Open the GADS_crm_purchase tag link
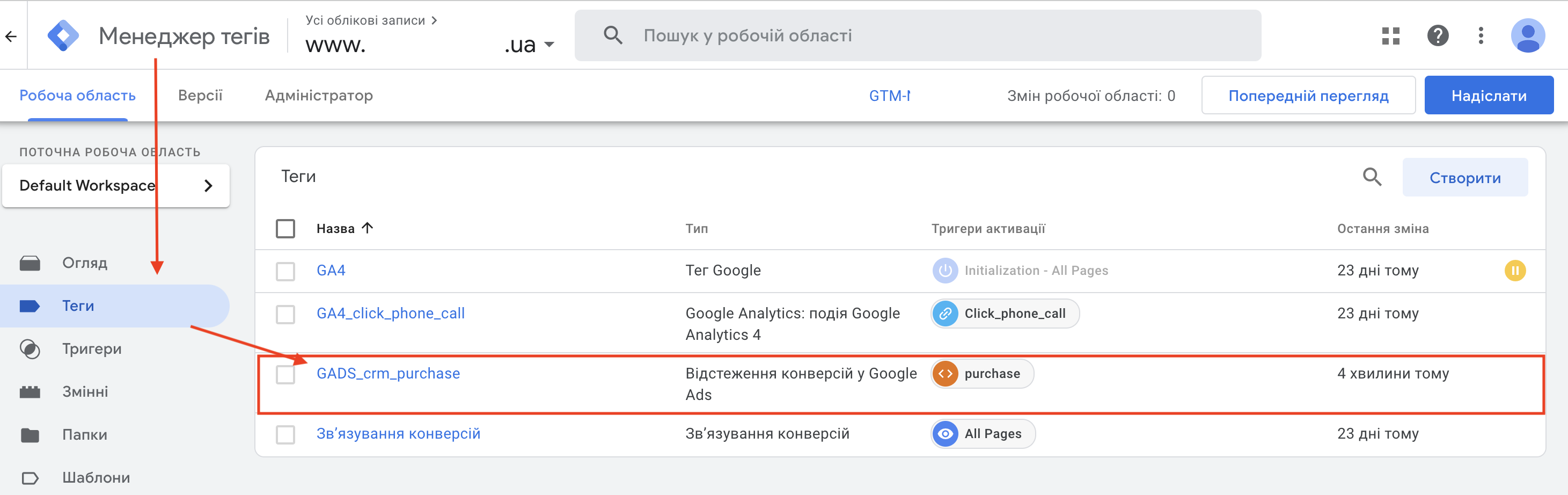The height and width of the screenshot is (495, 1568). tap(388, 373)
